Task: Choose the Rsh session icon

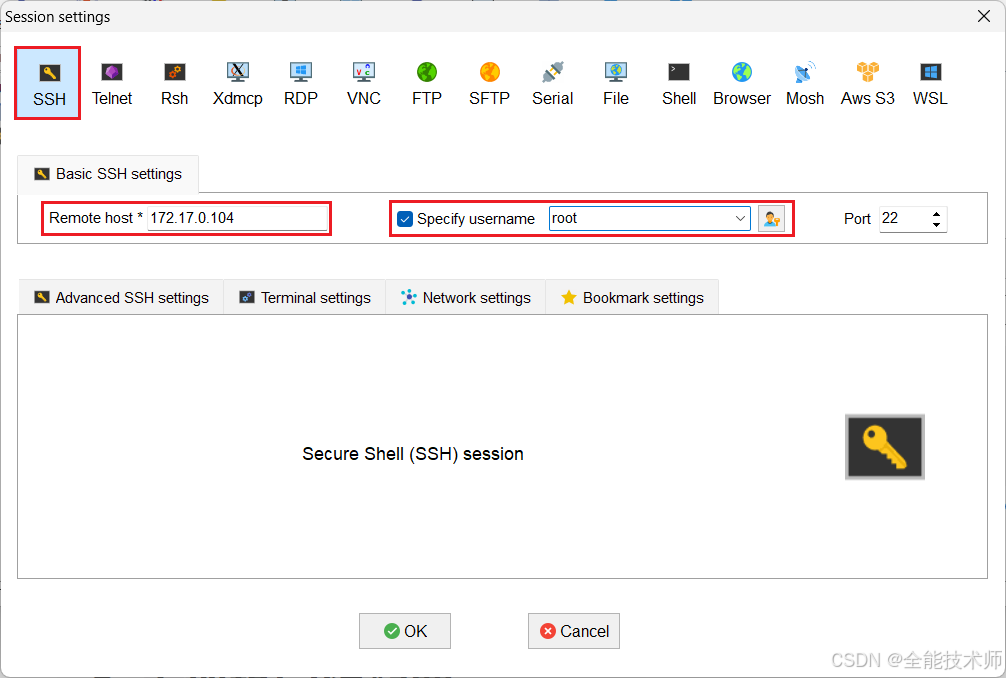Action: pyautogui.click(x=175, y=83)
